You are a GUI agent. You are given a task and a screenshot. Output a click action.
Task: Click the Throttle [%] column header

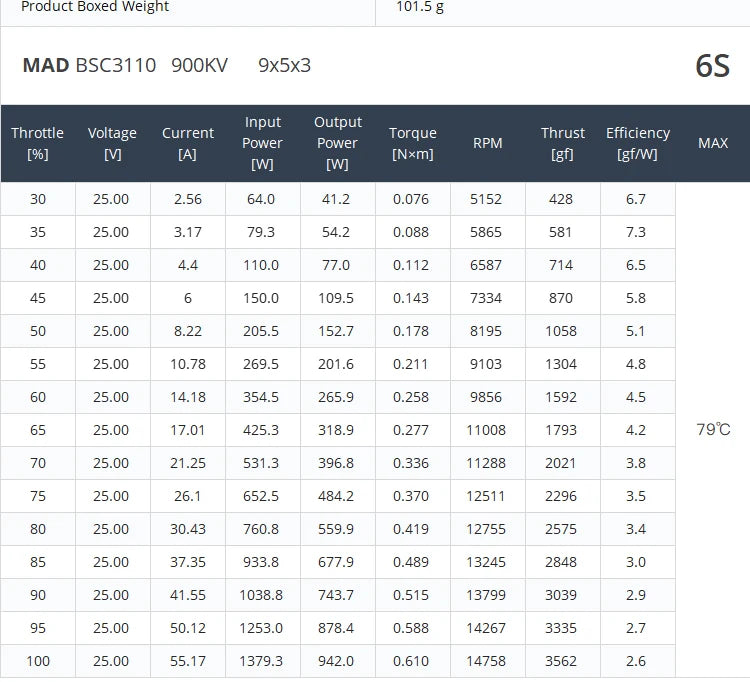click(x=38, y=143)
